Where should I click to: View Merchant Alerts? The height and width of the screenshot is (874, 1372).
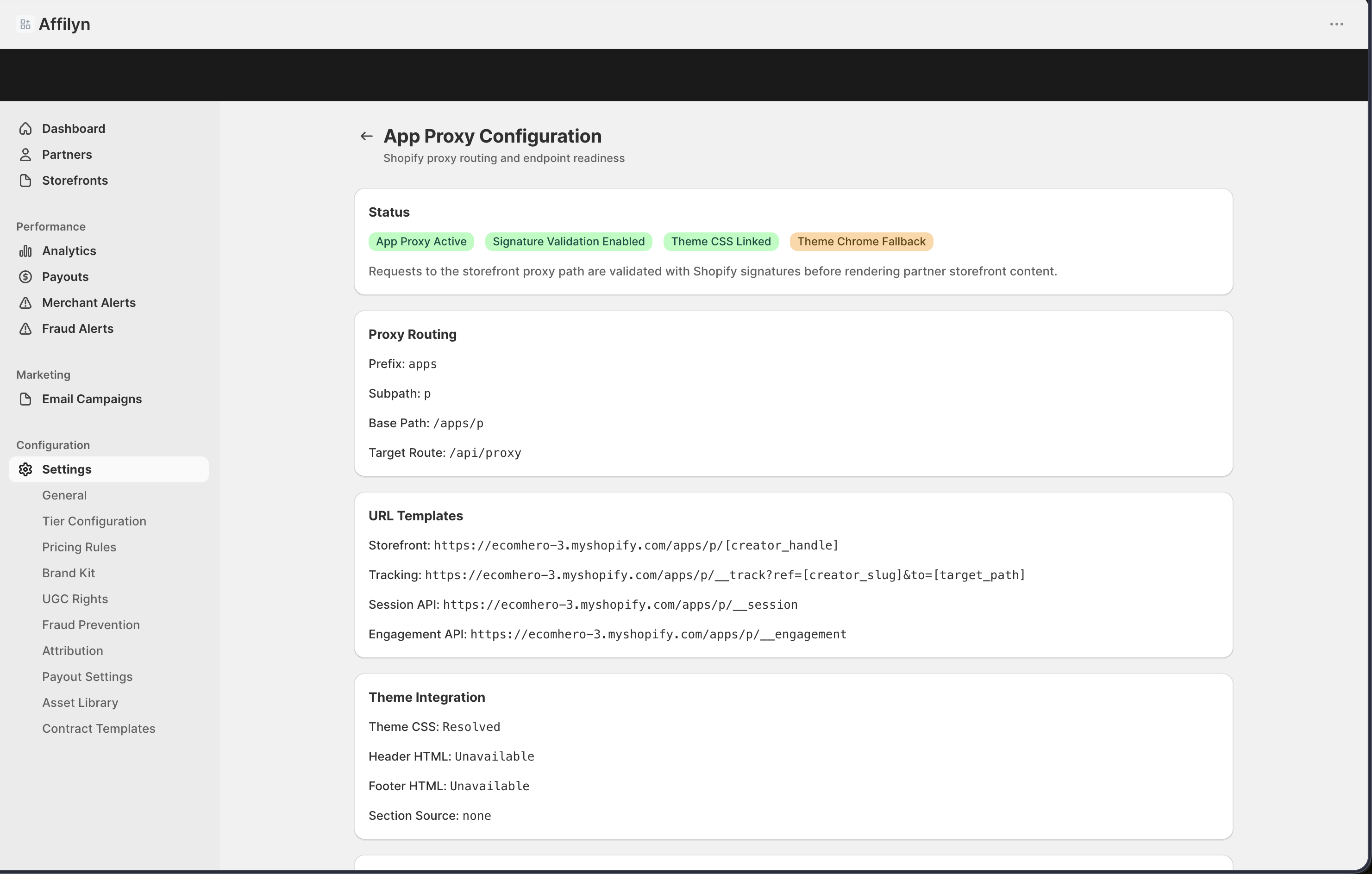[x=108, y=303]
